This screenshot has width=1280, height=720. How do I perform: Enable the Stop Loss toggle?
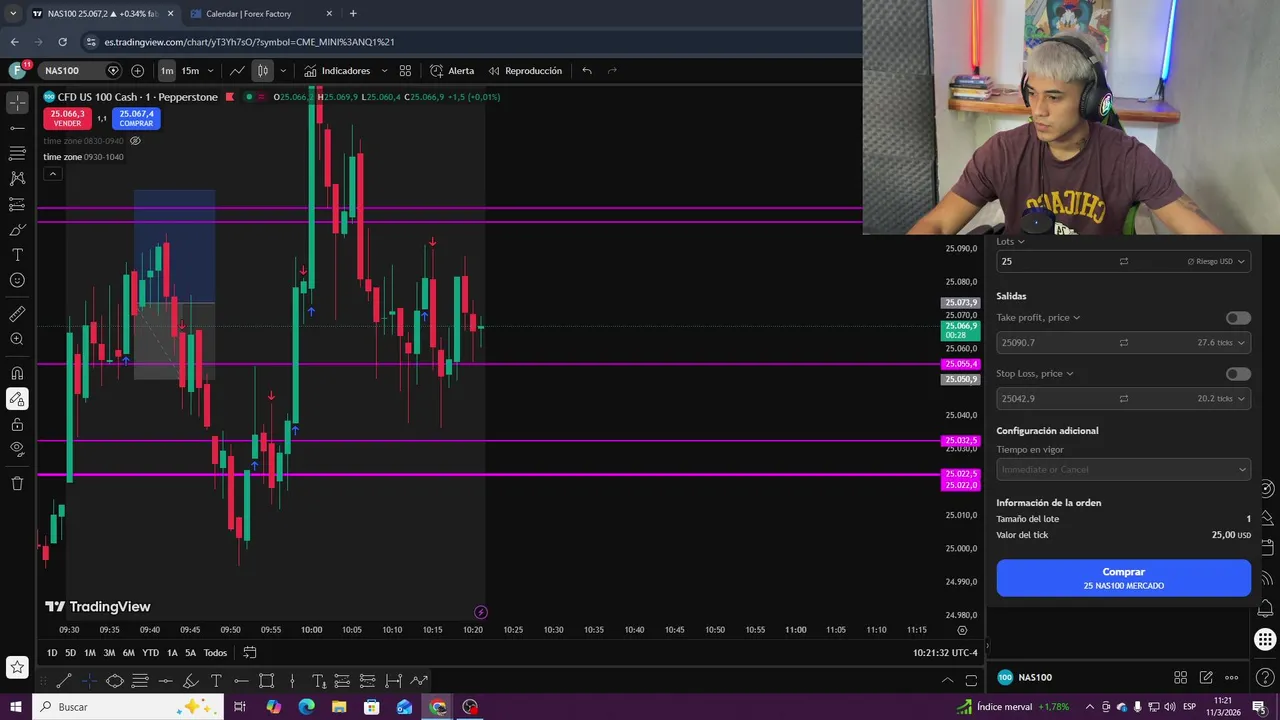tap(1238, 374)
